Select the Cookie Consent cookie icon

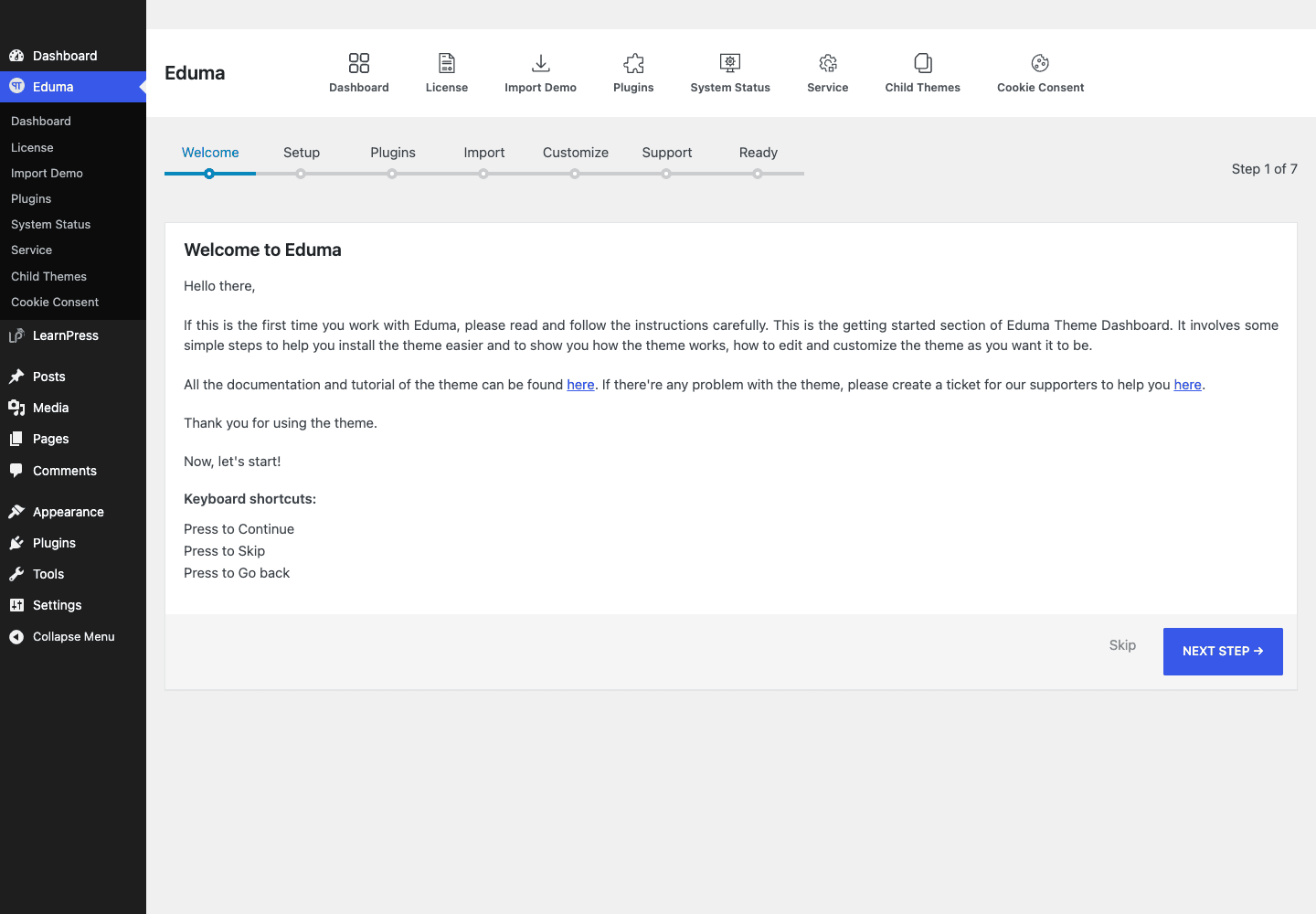1040,63
